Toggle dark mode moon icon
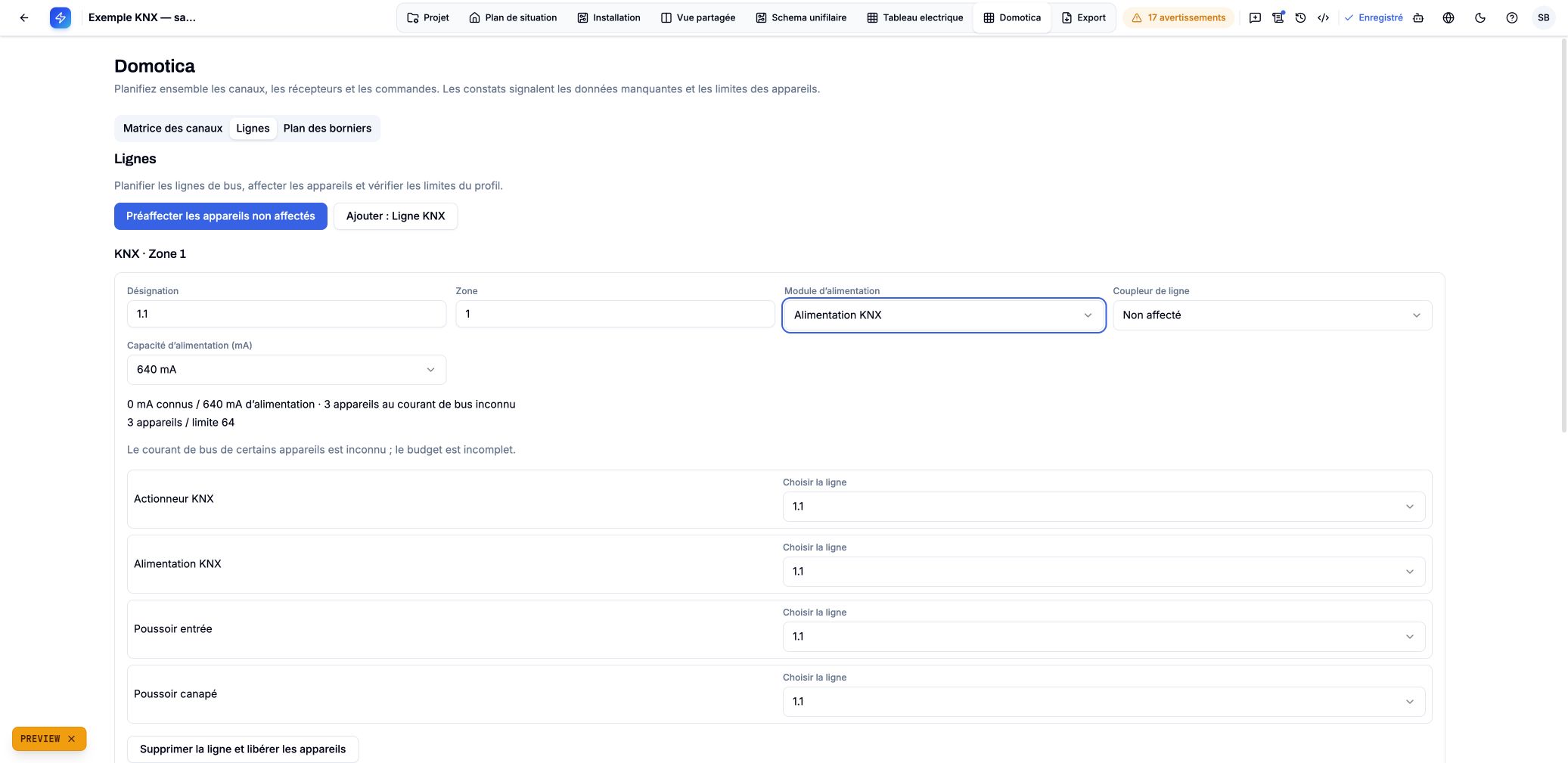 pyautogui.click(x=1480, y=17)
